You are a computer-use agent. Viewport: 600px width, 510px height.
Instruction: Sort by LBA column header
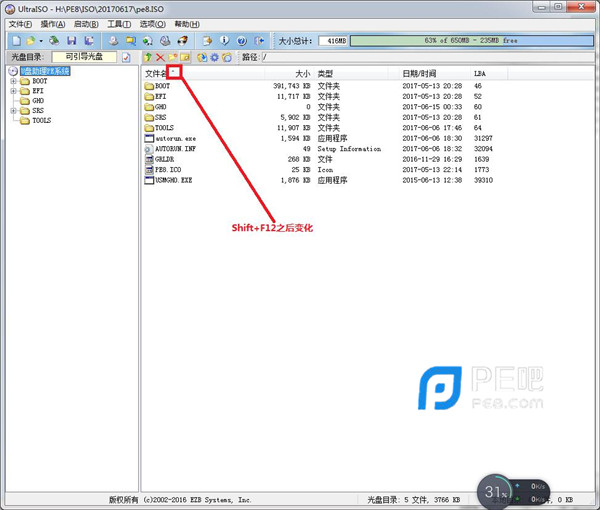point(490,73)
